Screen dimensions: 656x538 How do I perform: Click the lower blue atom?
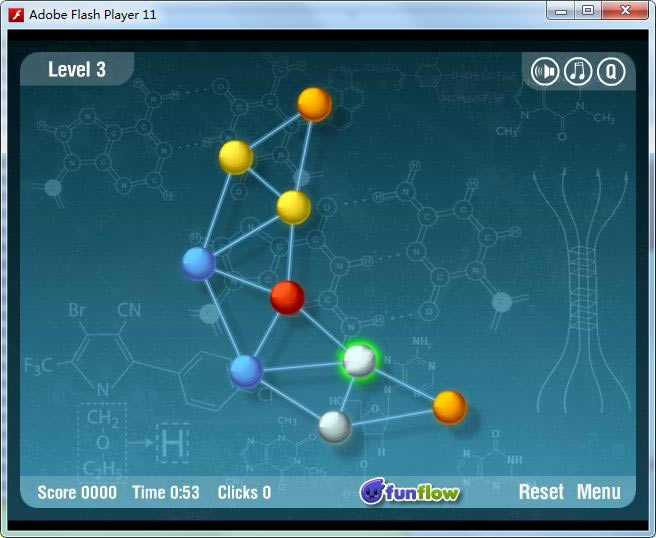click(x=246, y=371)
